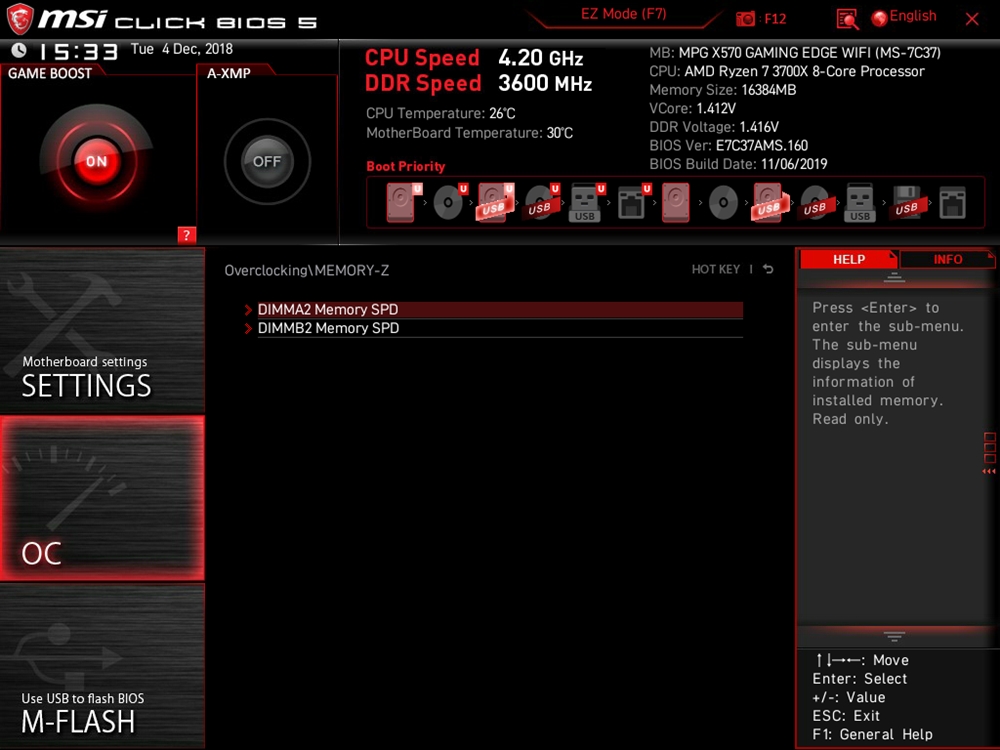Viewport: 1000px width, 750px height.
Task: Click the USB floppy boot device icon
Action: [x=906, y=204]
